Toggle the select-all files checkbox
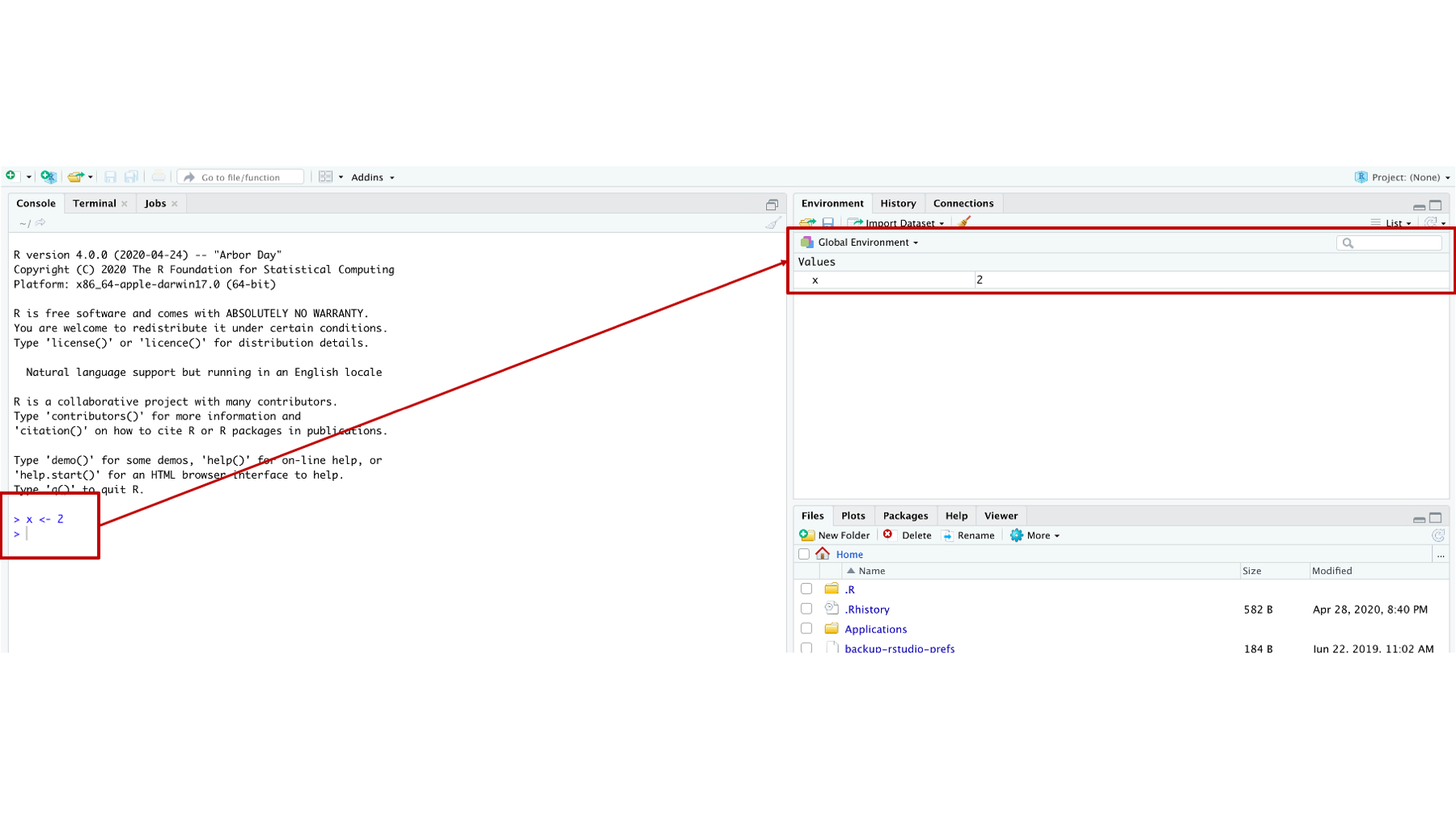1456x819 pixels. click(x=804, y=554)
